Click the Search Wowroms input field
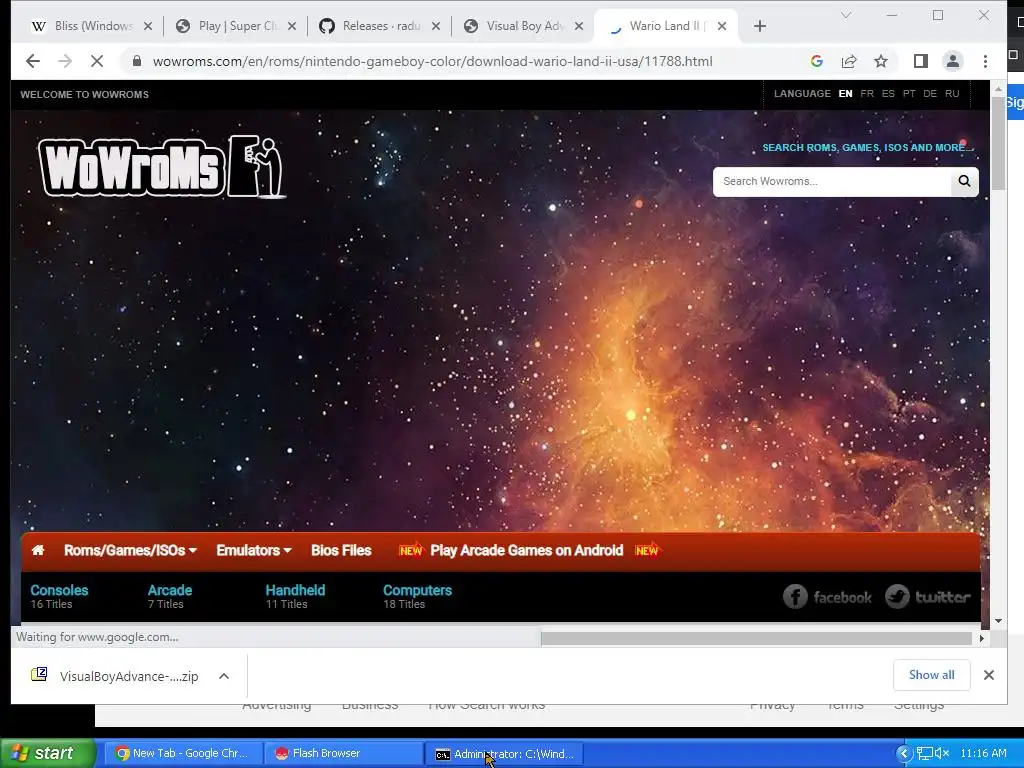This screenshot has height=768, width=1024. tap(832, 182)
